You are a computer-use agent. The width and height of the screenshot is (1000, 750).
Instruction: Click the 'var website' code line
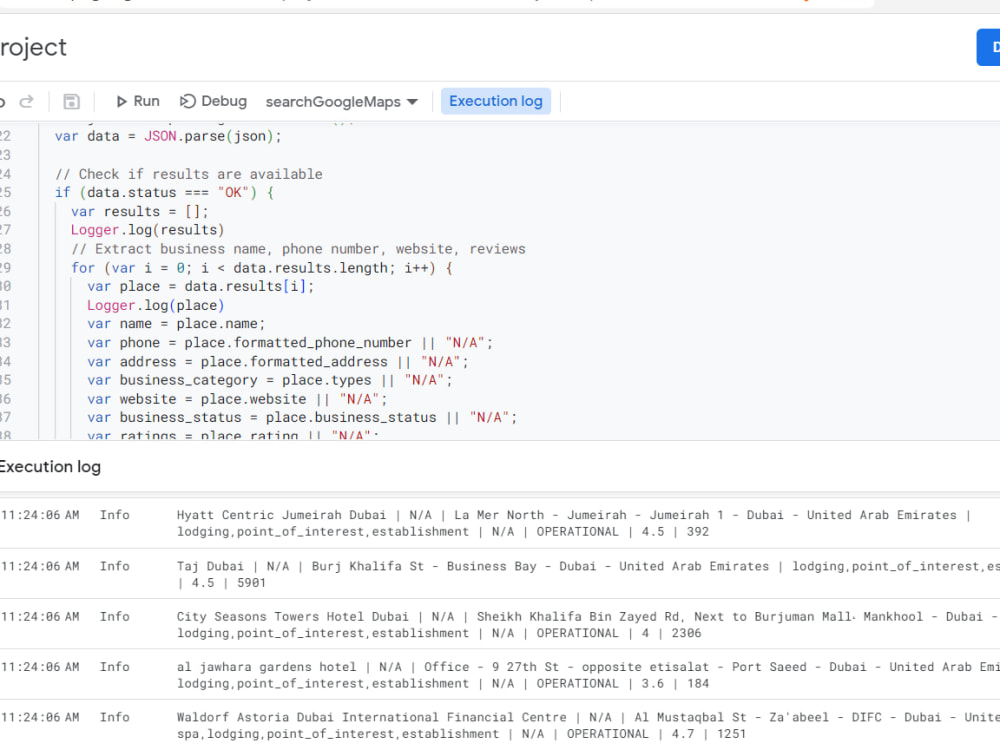pos(237,399)
